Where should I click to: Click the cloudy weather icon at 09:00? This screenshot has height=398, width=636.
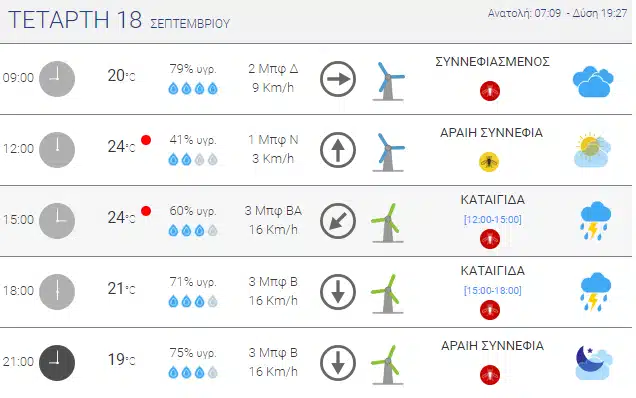(593, 82)
